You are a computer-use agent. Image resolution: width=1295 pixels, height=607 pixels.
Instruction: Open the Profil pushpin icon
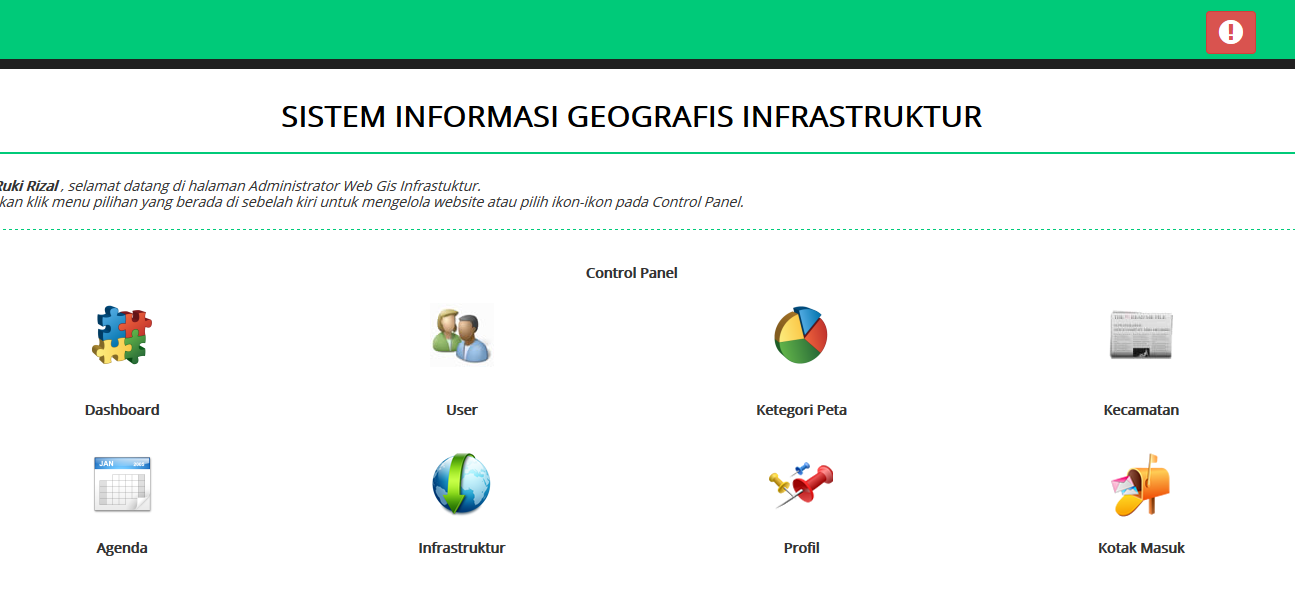tap(800, 483)
